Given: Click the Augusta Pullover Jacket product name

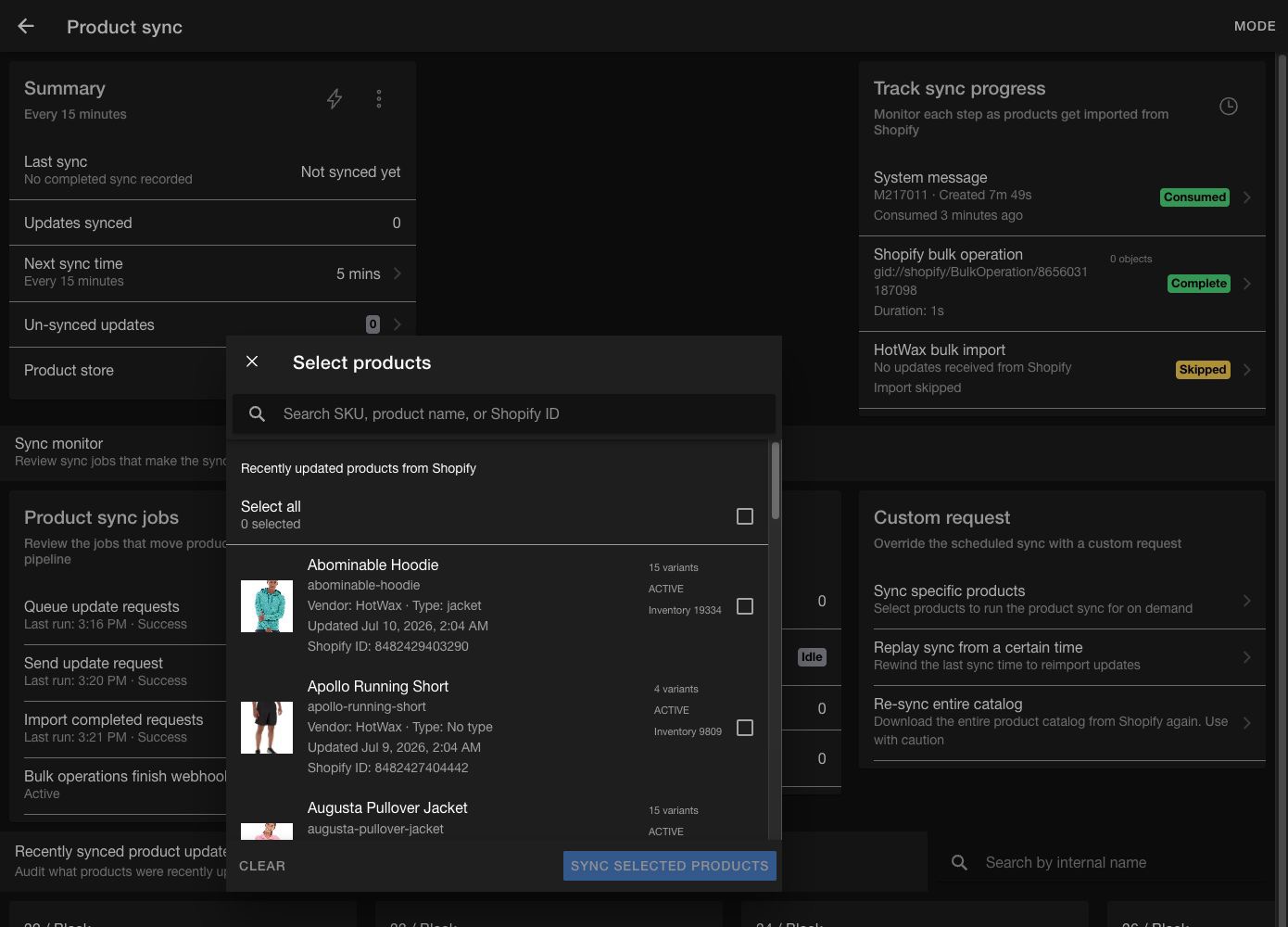Looking at the screenshot, I should (x=387, y=807).
